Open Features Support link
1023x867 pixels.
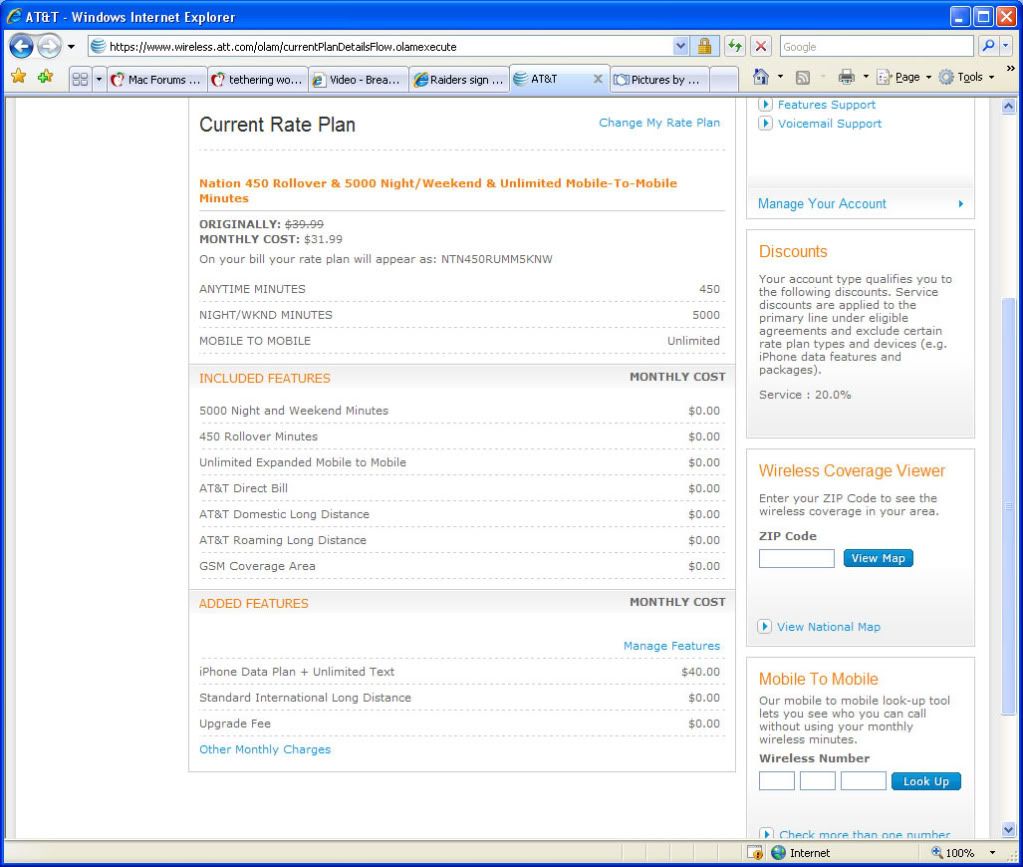826,104
